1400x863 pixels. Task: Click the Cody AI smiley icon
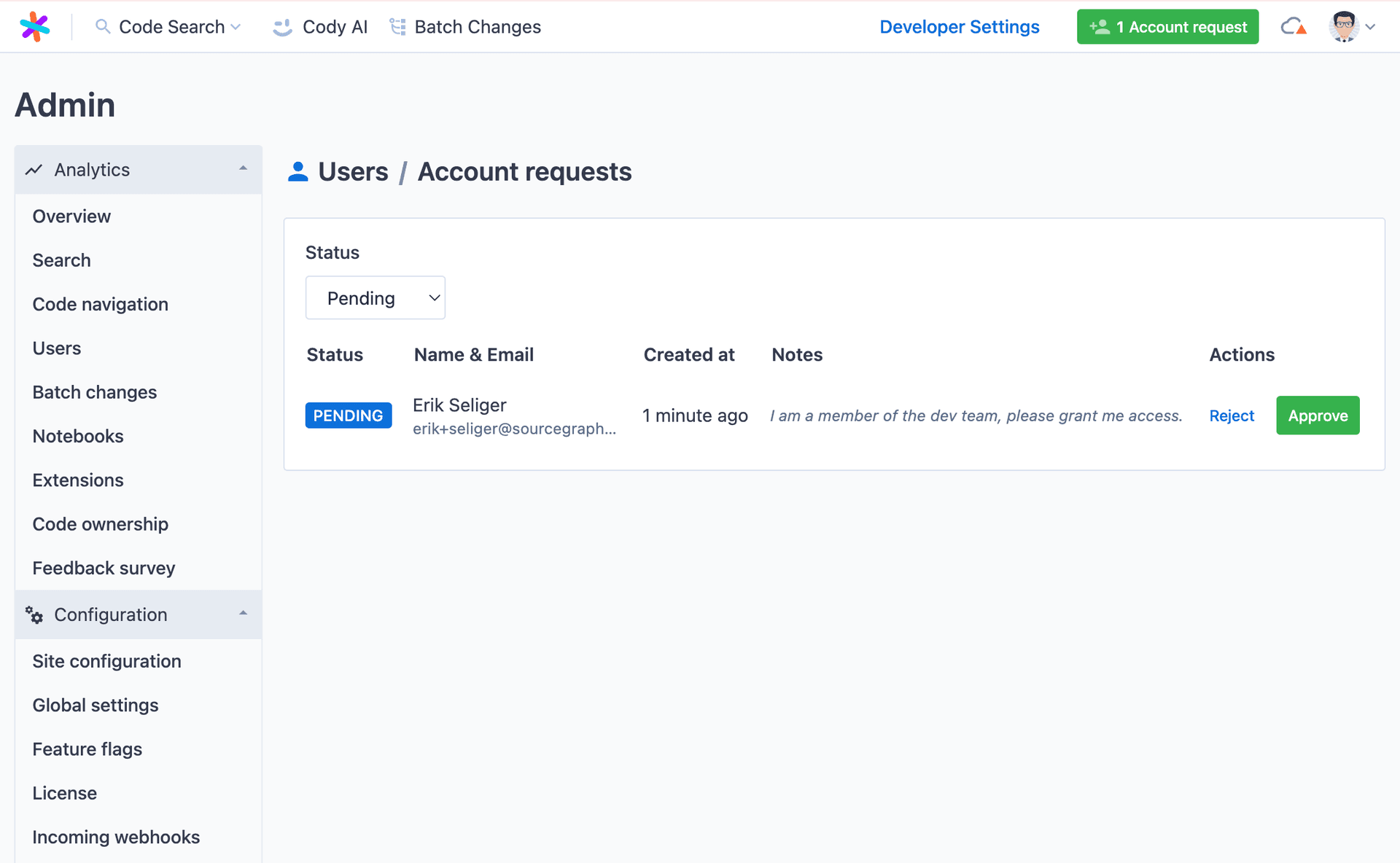[x=282, y=27]
